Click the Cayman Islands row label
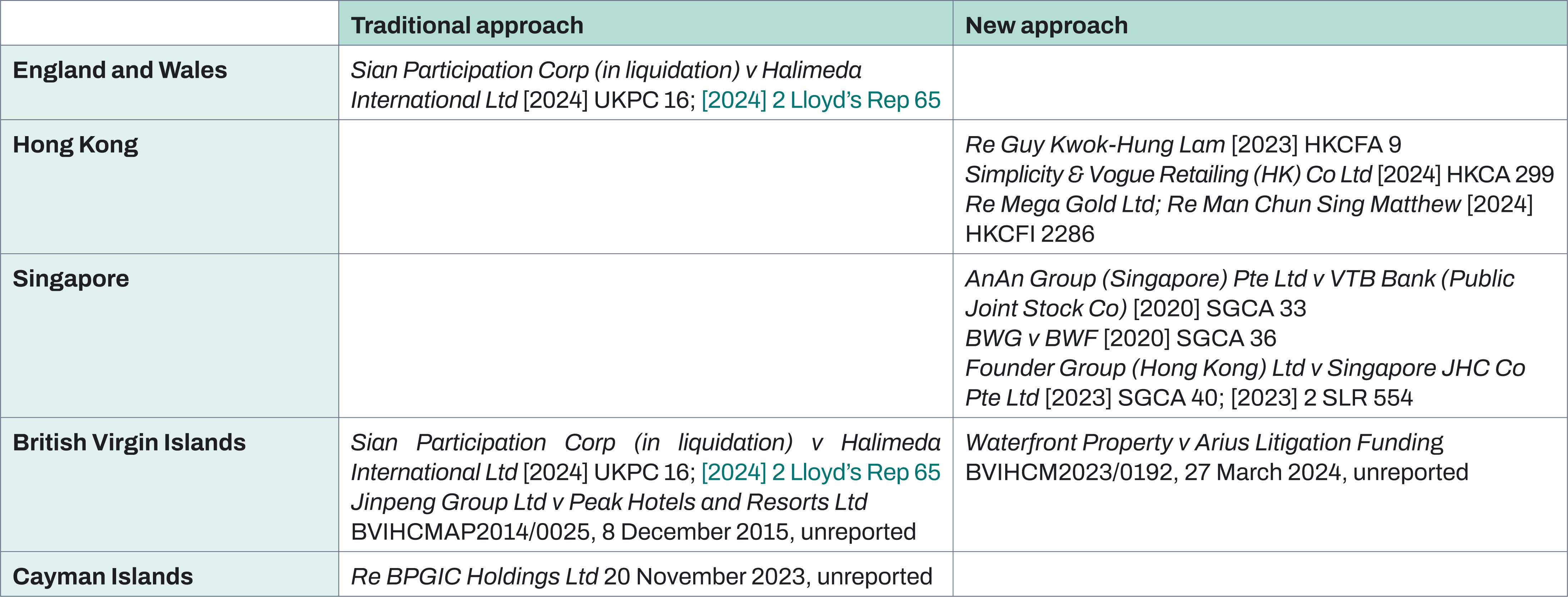The height and width of the screenshot is (597, 1568). pyautogui.click(x=103, y=577)
